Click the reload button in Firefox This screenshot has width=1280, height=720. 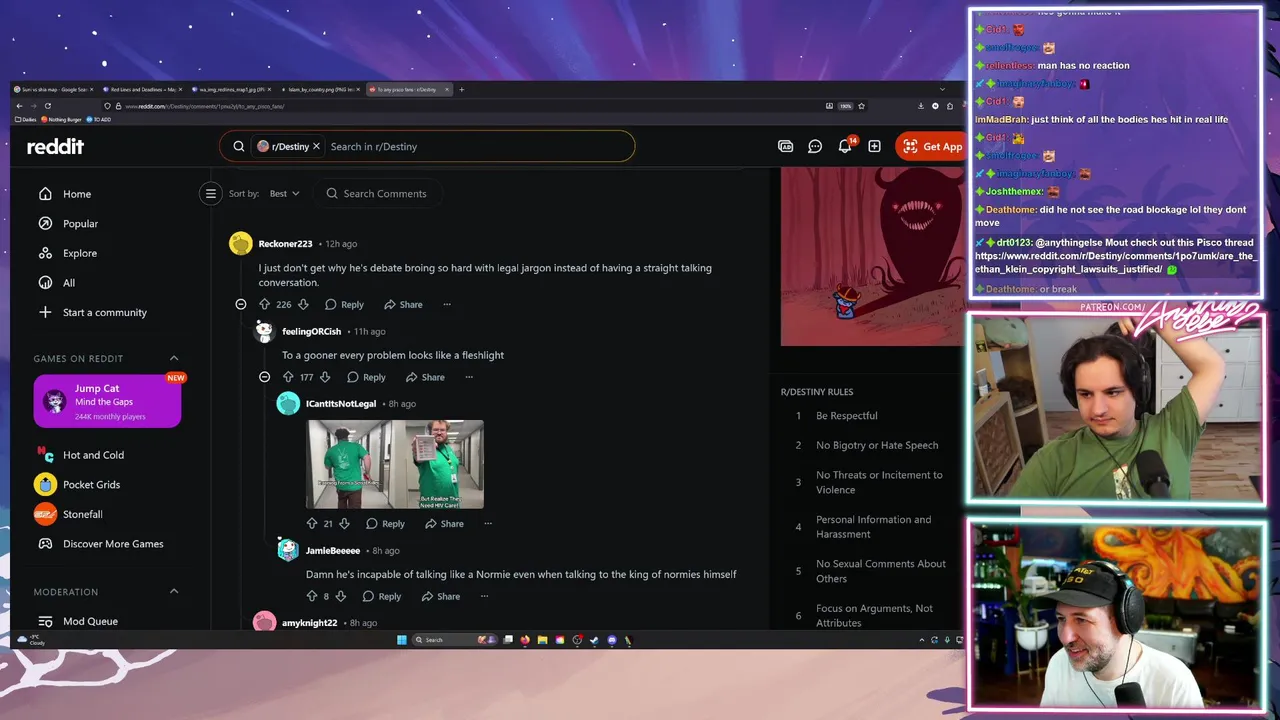click(47, 106)
